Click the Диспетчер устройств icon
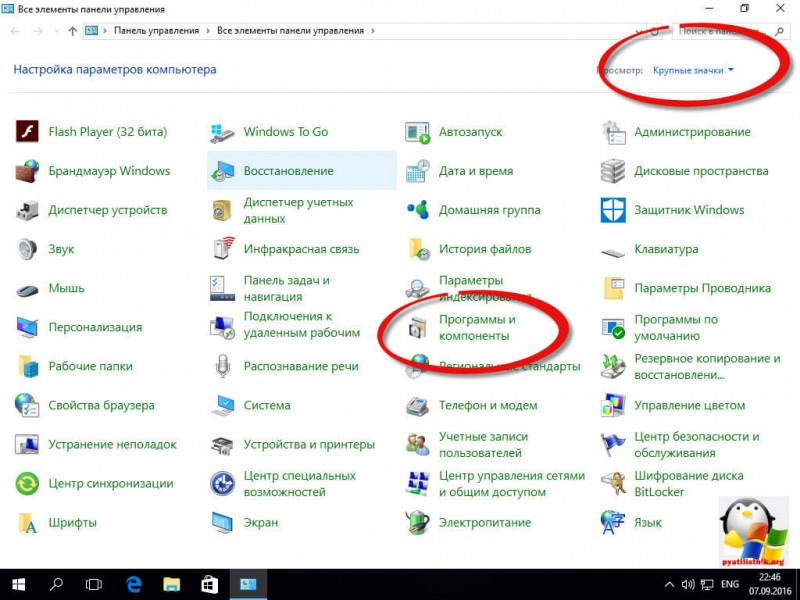The image size is (800, 600). coord(27,210)
